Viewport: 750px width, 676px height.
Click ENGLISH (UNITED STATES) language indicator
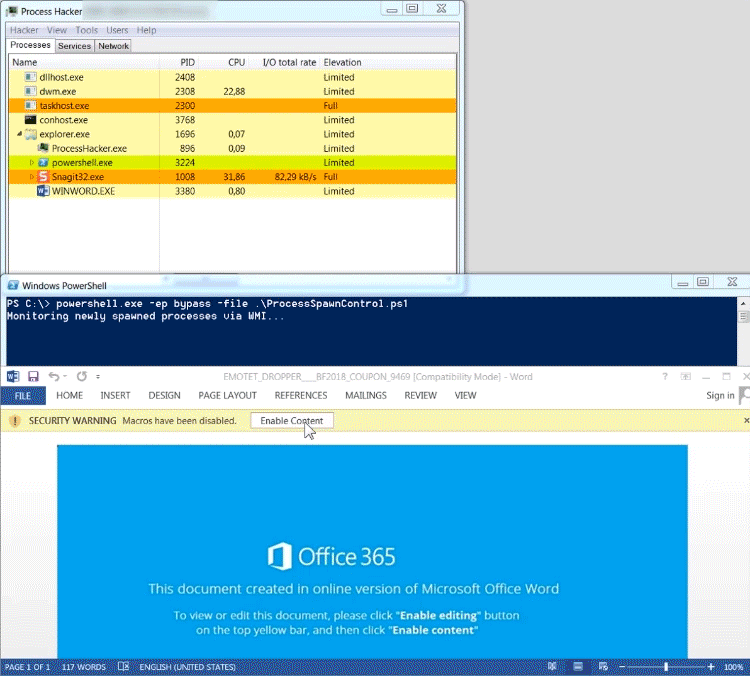[x=188, y=667]
